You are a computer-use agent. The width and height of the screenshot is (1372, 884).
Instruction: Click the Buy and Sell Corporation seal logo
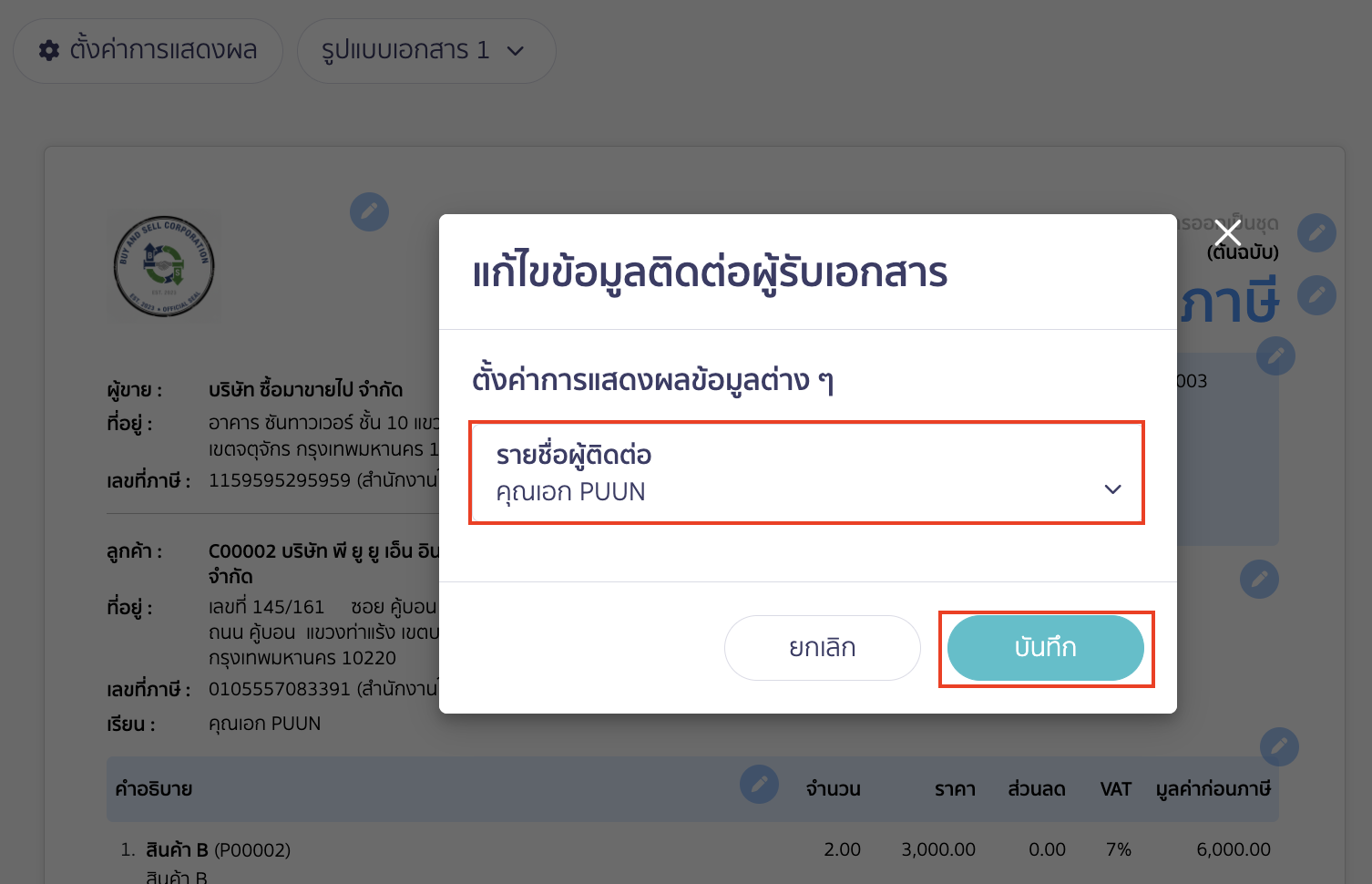(164, 266)
